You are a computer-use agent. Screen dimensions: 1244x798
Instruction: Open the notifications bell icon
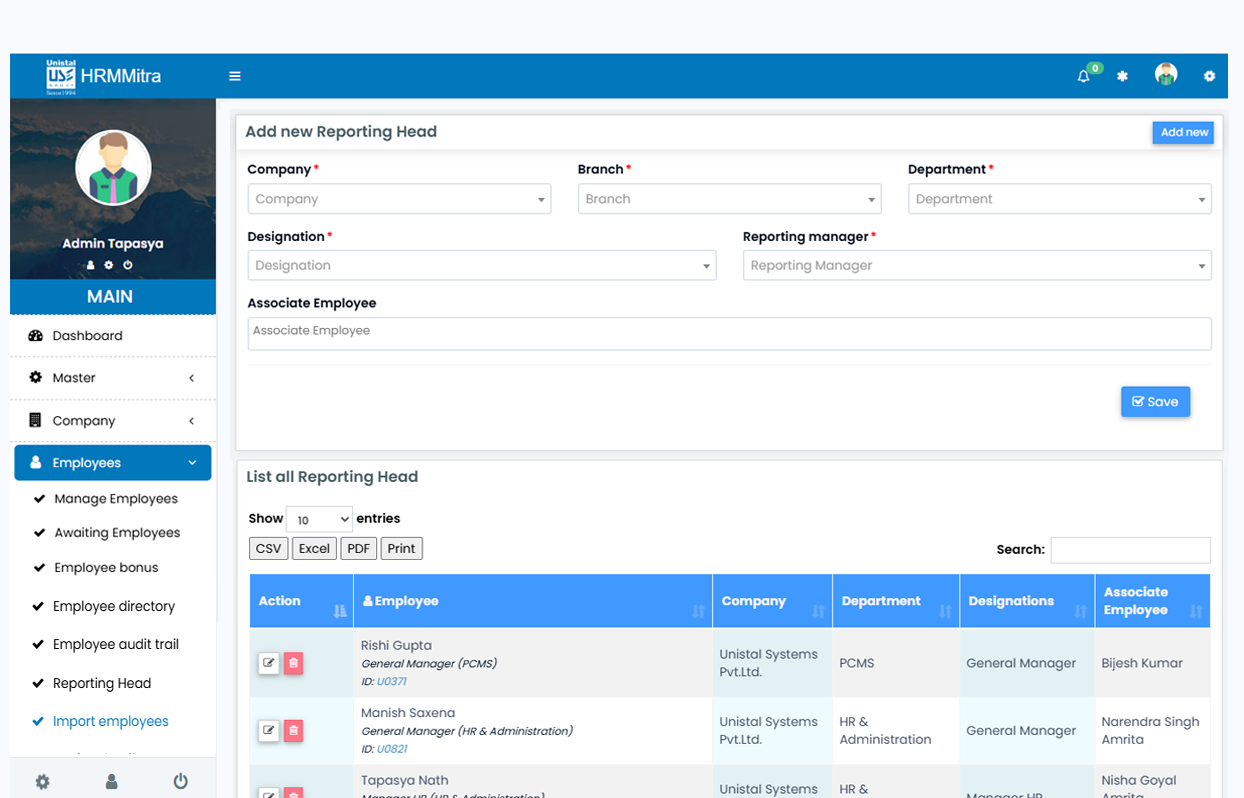tap(1083, 76)
